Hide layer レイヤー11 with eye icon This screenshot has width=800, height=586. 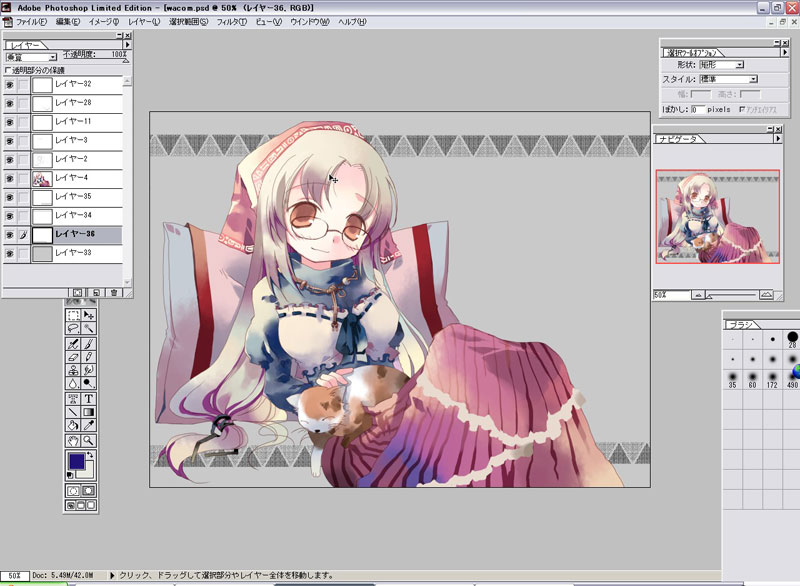[x=10, y=122]
